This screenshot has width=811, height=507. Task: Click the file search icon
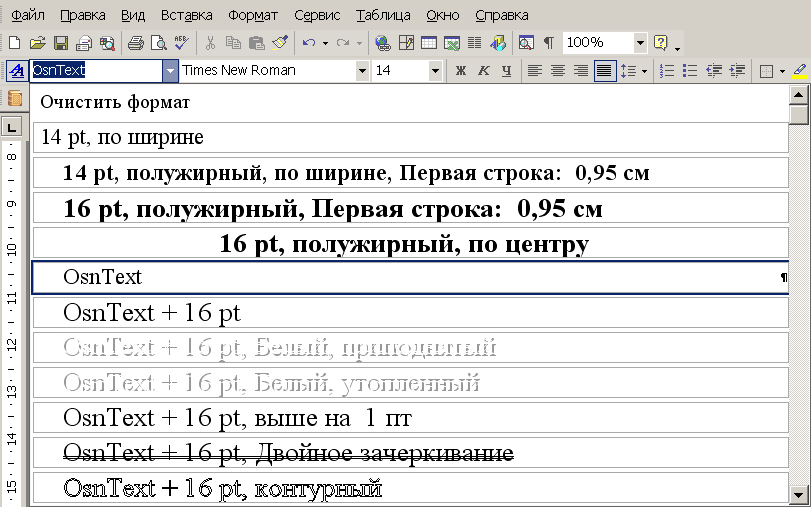[x=107, y=43]
